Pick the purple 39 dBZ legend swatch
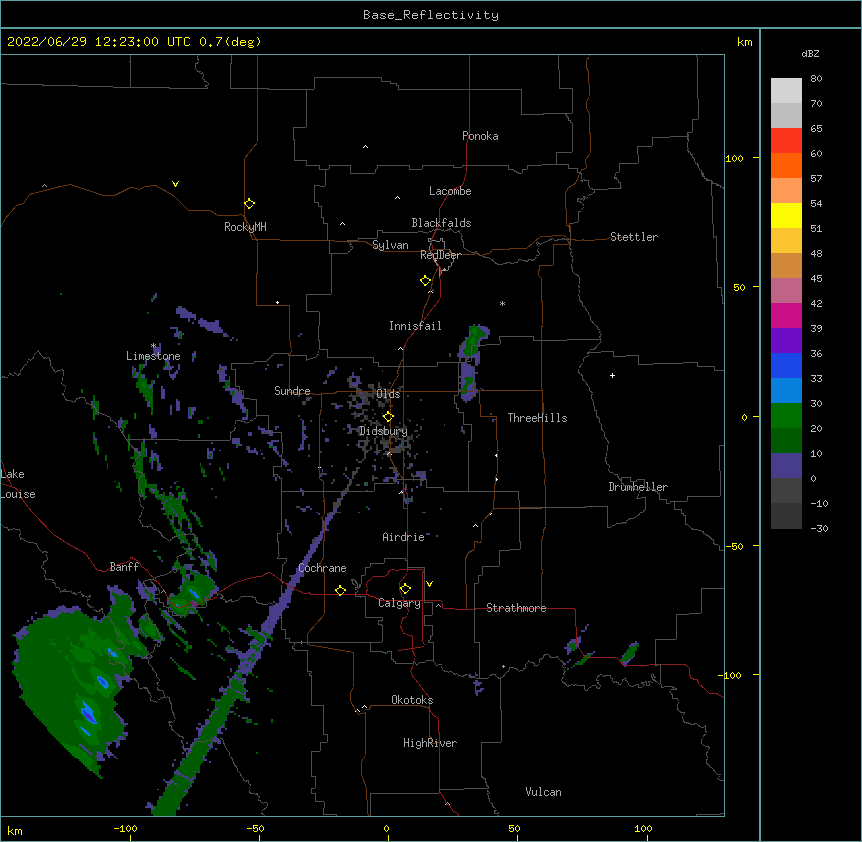This screenshot has width=862, height=842. point(786,340)
